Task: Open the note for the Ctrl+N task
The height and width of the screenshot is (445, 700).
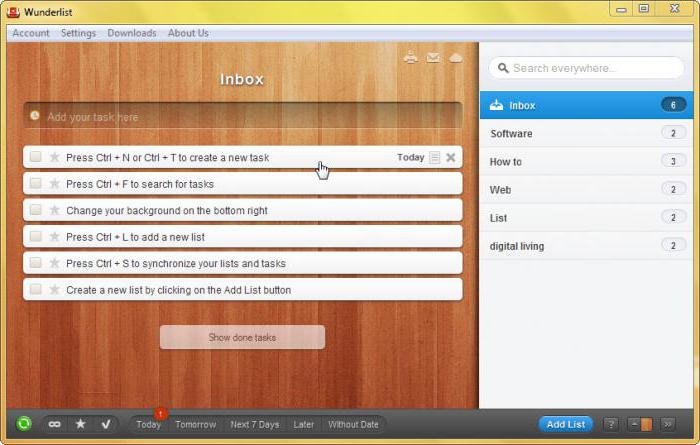Action: (x=434, y=157)
